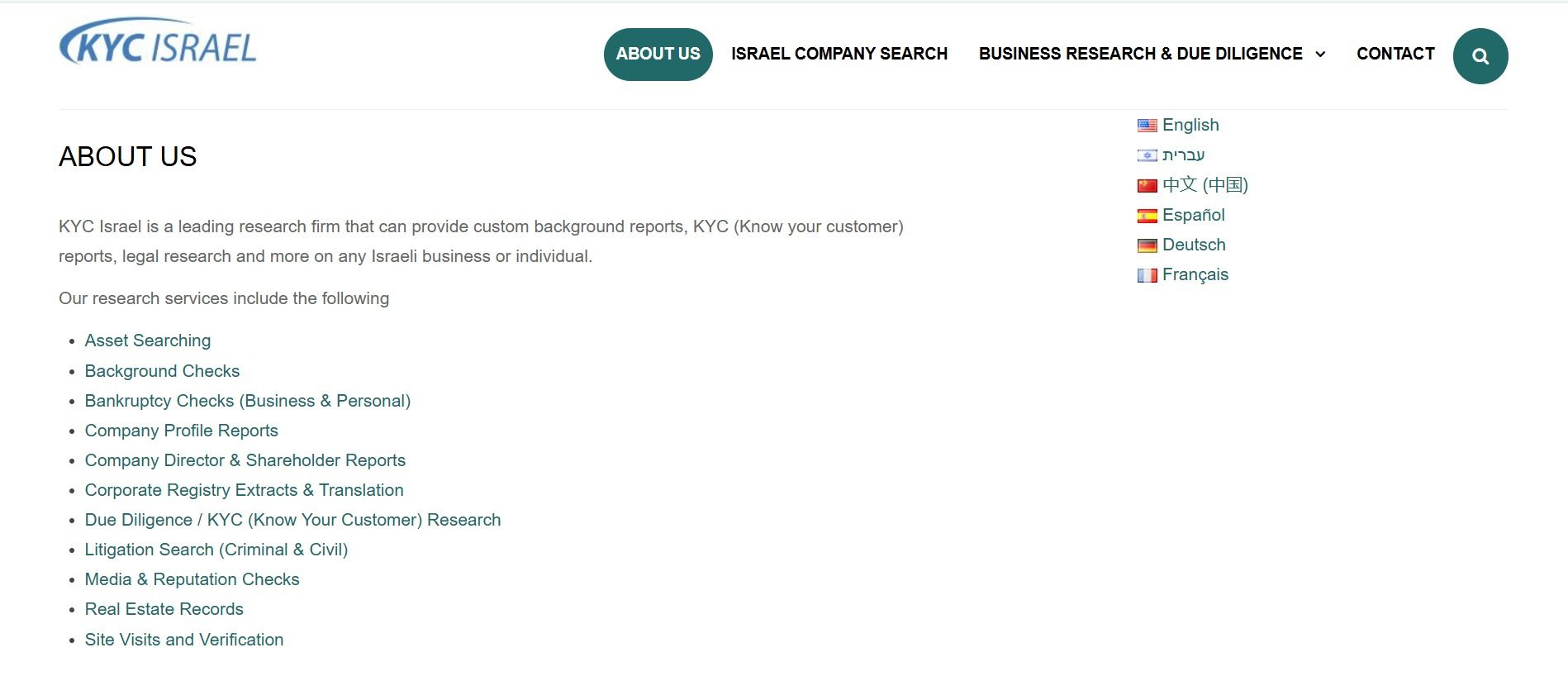The width and height of the screenshot is (1568, 681).
Task: Open the About Us menu item
Action: [x=658, y=55]
